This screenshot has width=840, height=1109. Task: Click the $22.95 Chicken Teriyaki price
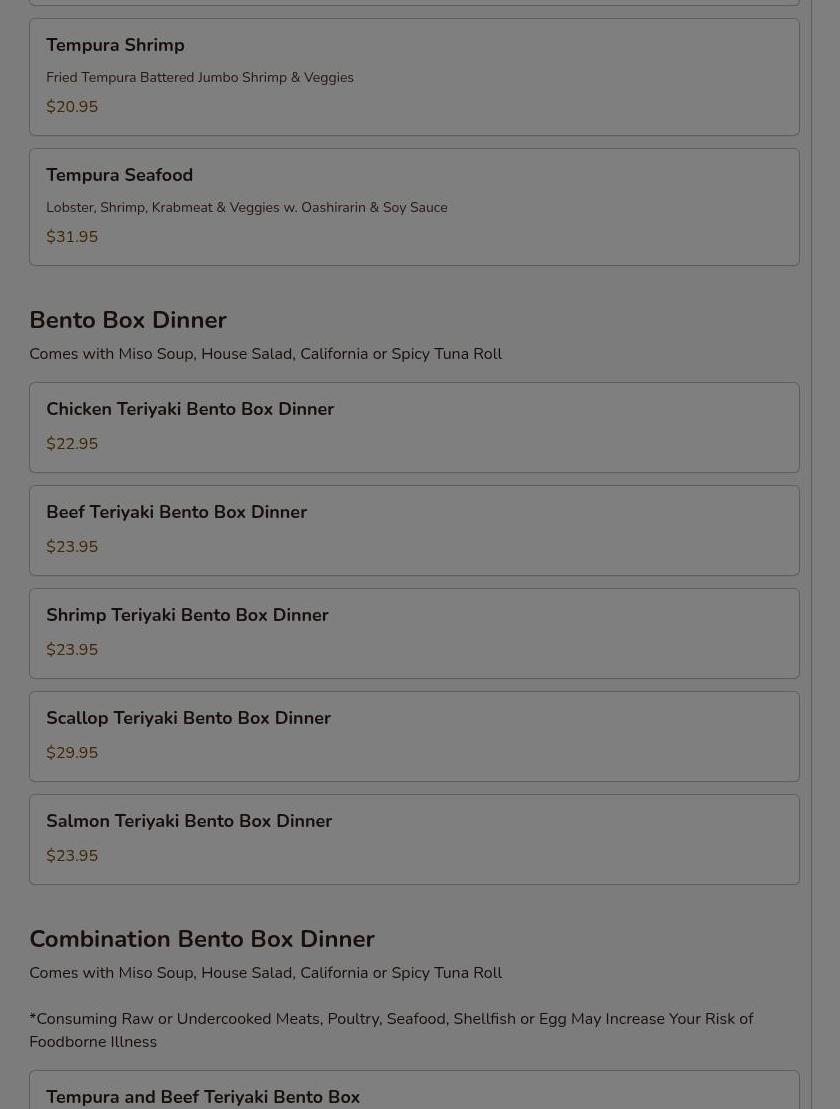tap(72, 443)
